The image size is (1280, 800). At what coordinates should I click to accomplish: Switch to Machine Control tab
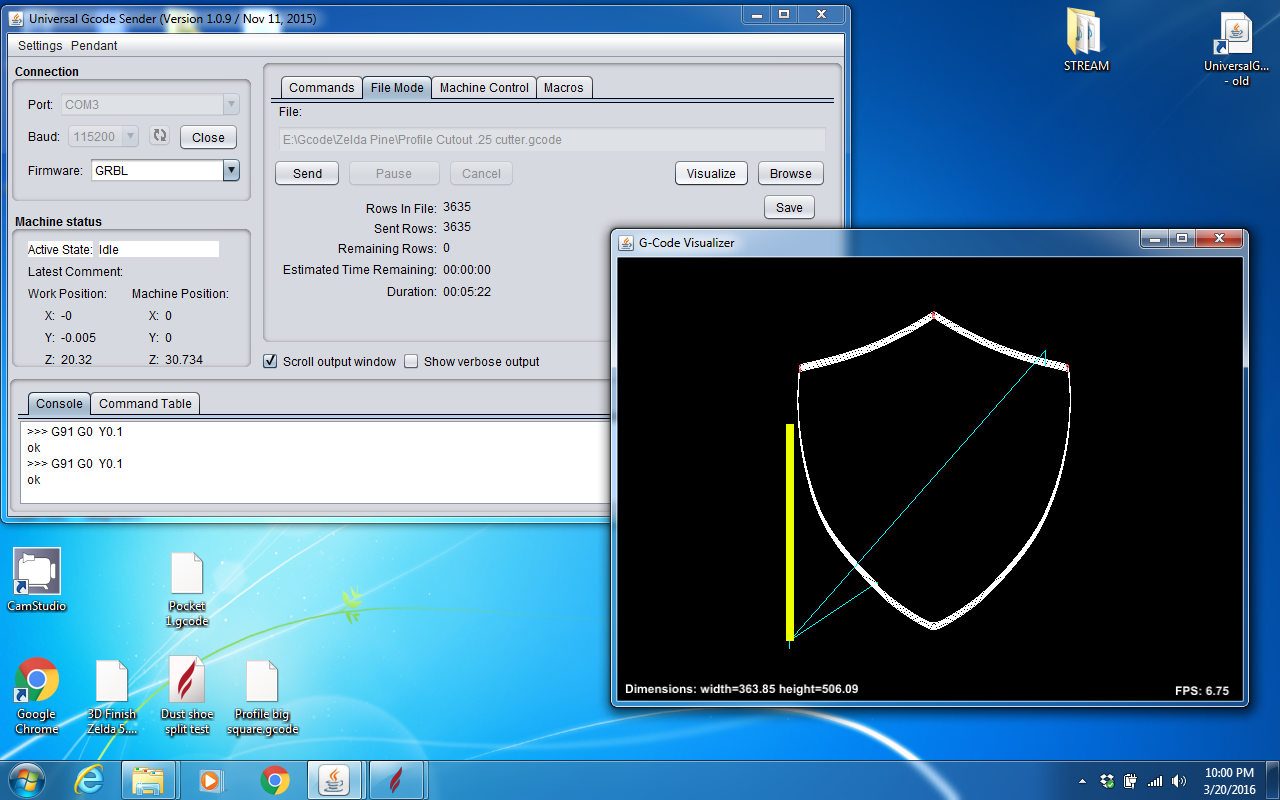[x=484, y=88]
